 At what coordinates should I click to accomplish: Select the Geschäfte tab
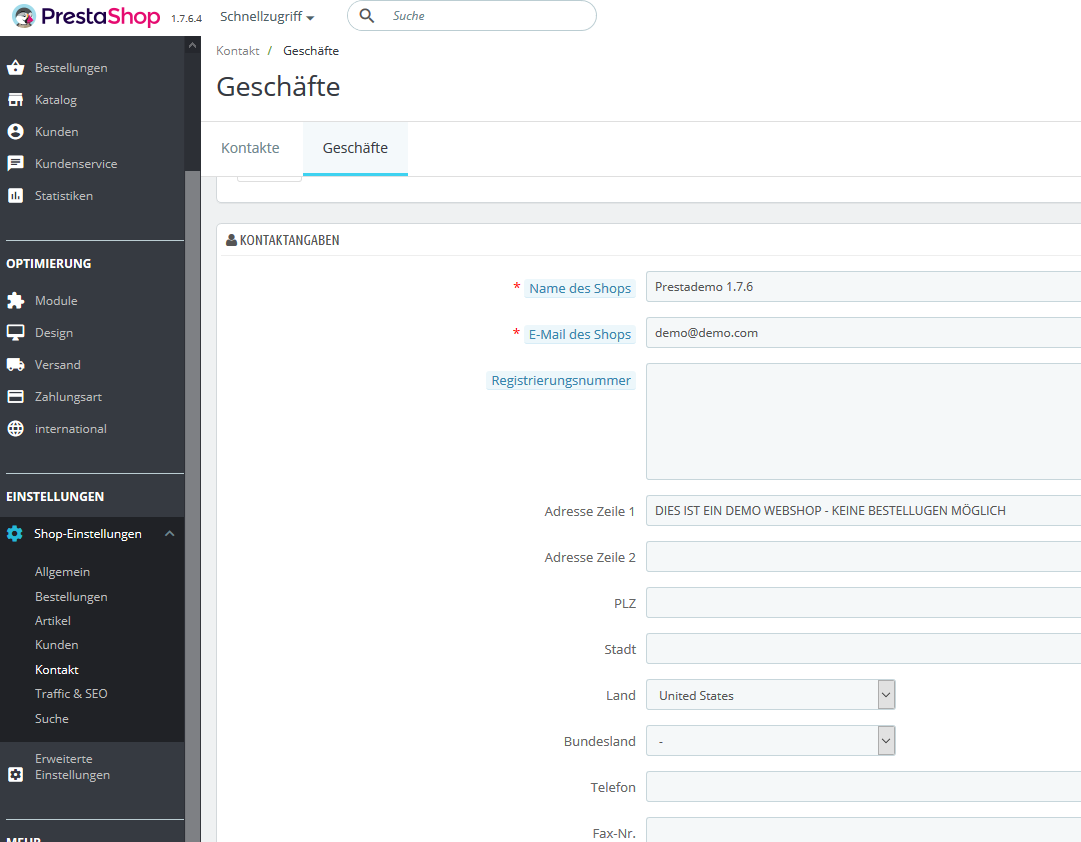[355, 148]
